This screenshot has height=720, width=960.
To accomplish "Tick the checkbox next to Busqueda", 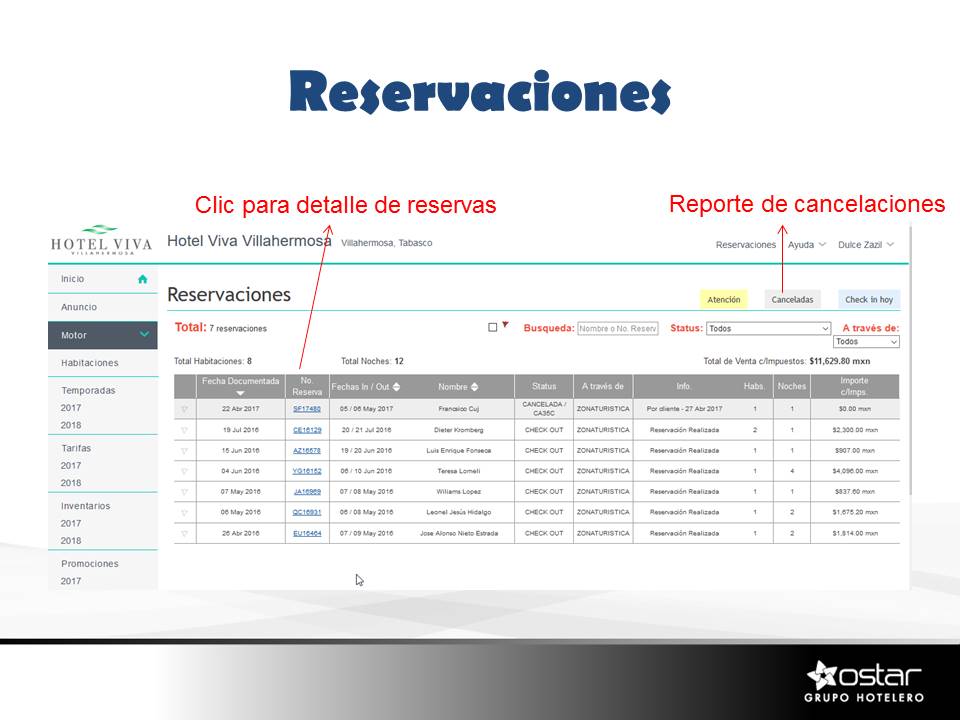I will pos(492,328).
